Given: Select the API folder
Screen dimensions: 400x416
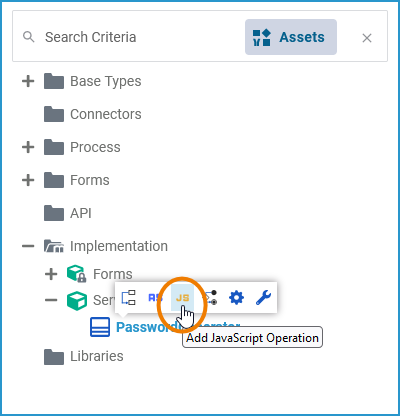Looking at the screenshot, I should [68, 213].
